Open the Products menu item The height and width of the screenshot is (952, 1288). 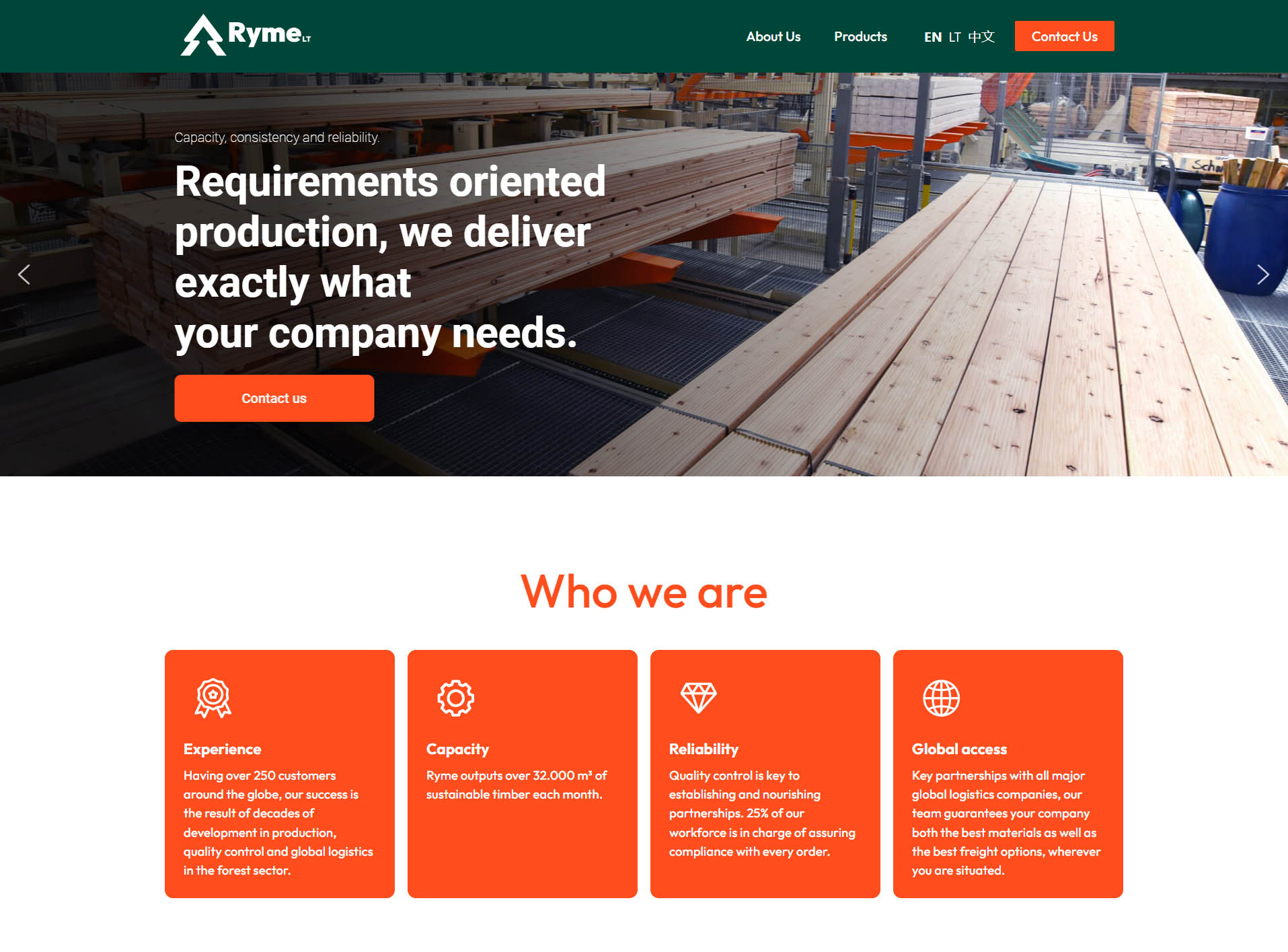coord(860,36)
